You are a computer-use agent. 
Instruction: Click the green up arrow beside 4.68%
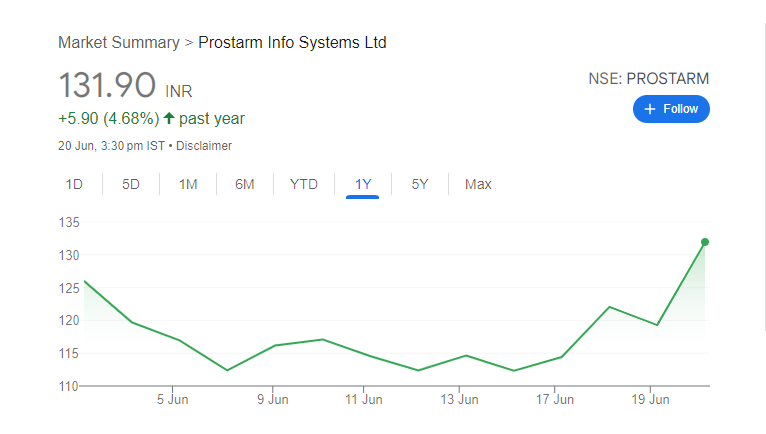(169, 118)
